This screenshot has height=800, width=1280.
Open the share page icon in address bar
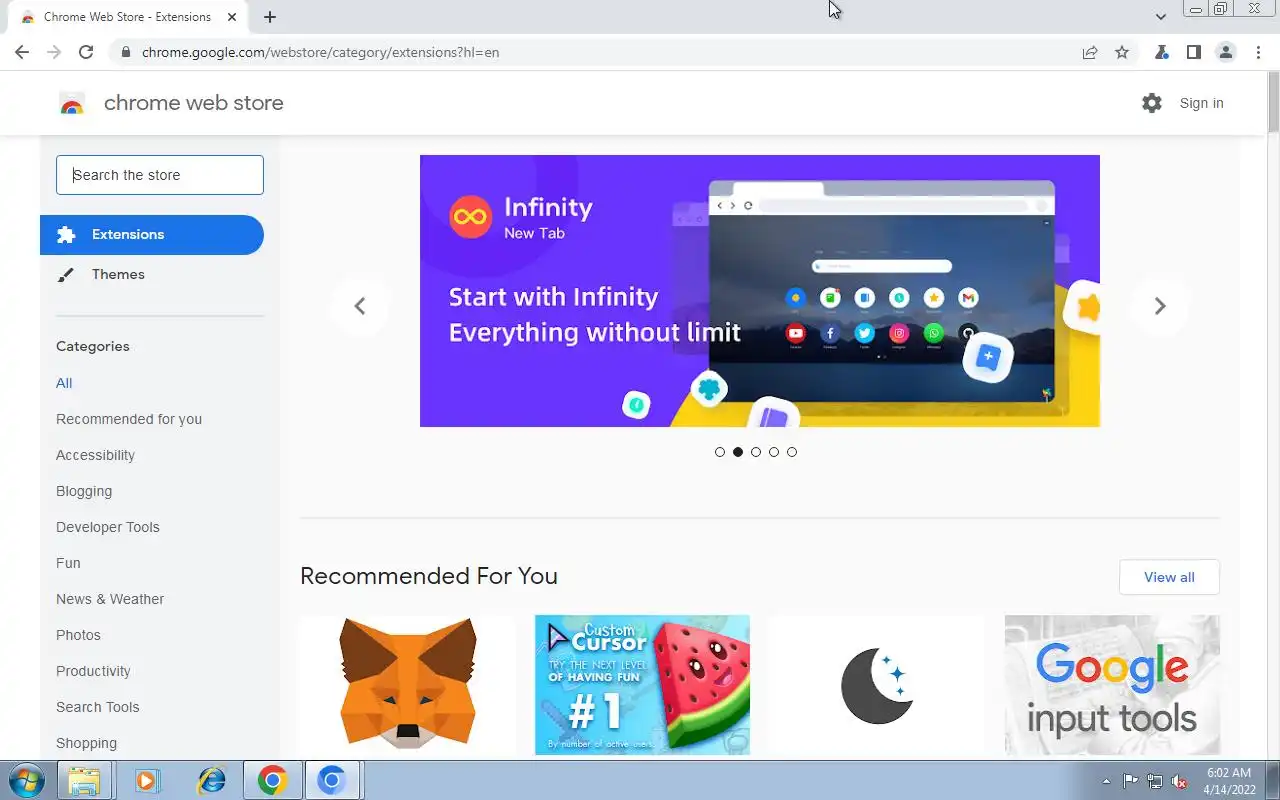(1090, 52)
